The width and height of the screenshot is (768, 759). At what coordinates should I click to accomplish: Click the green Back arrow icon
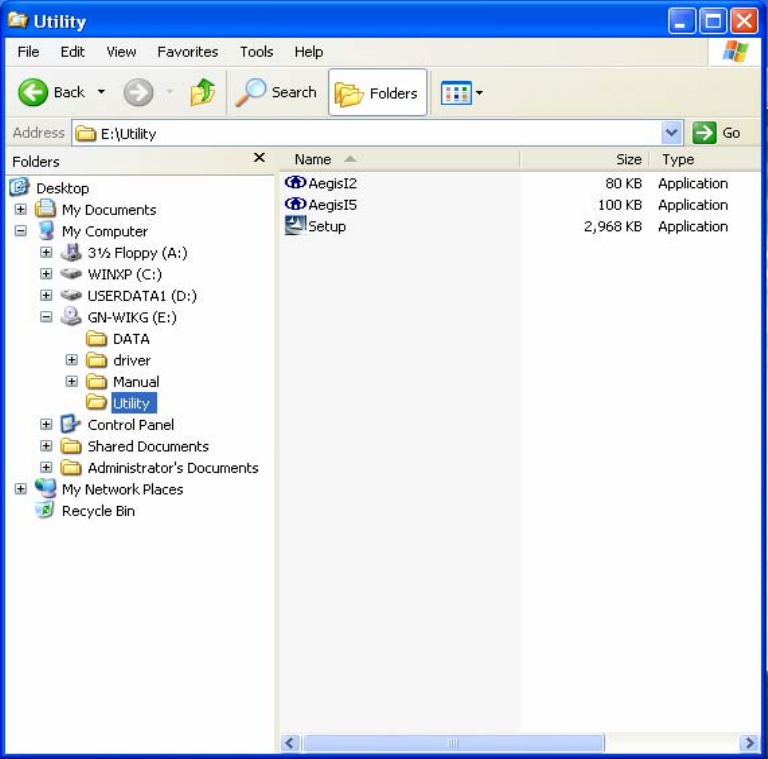(x=33, y=92)
